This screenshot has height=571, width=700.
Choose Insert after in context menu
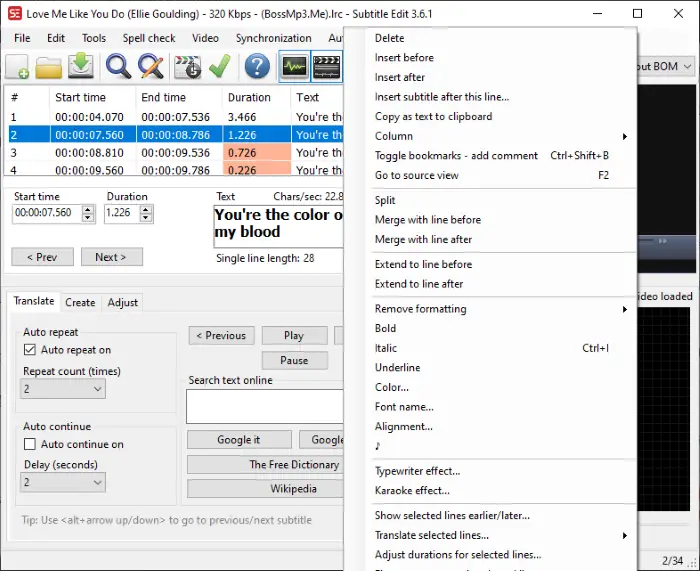400,77
